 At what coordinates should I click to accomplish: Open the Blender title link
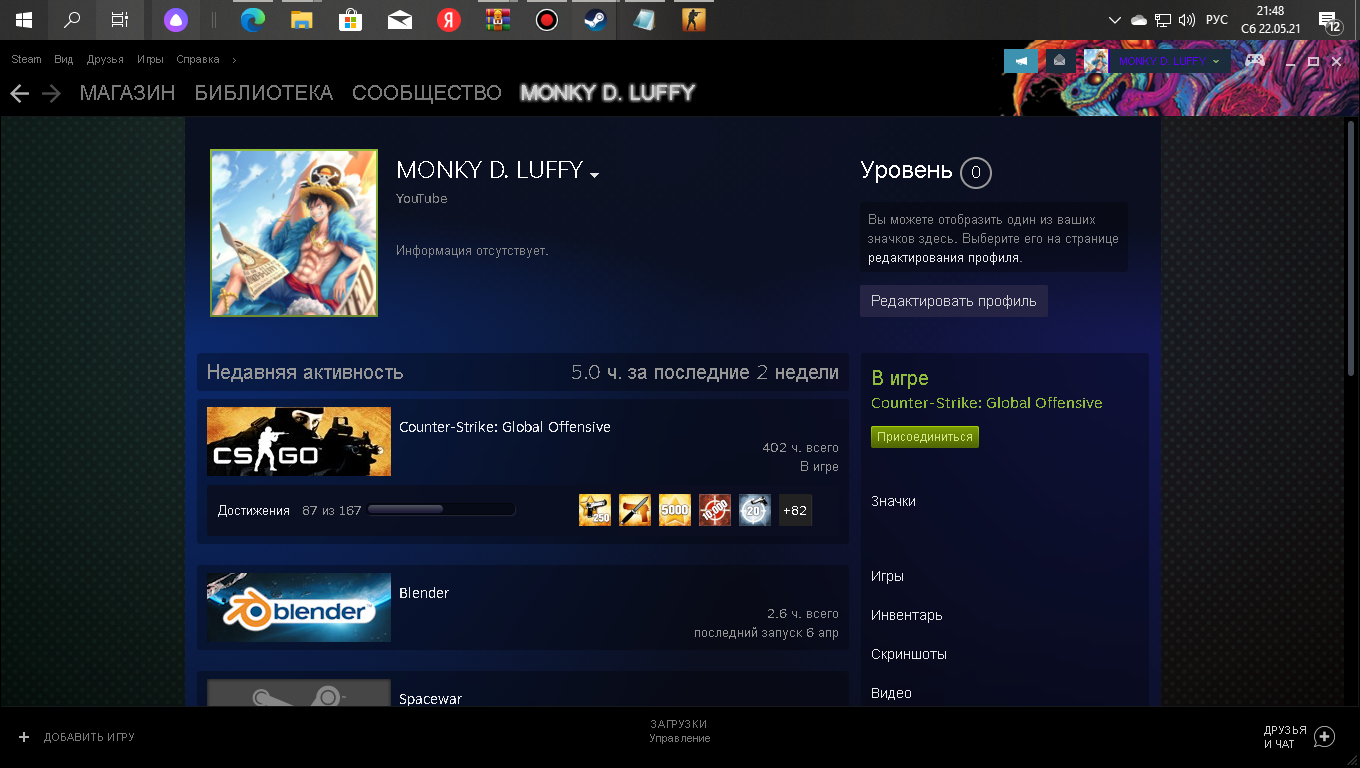click(424, 593)
